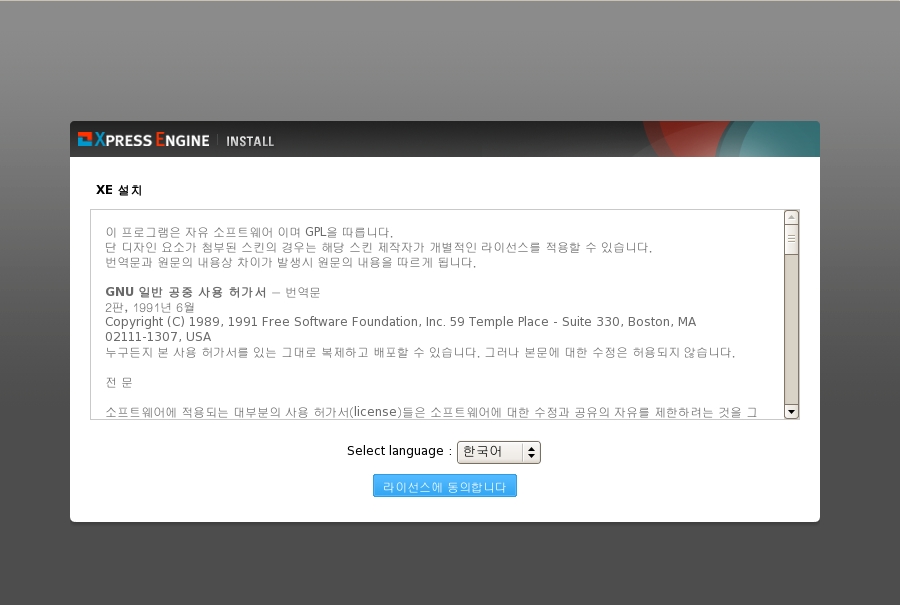Click the 'GNU 일반 공중 사용 허가서' heading
900x605 pixels.
[185, 292]
